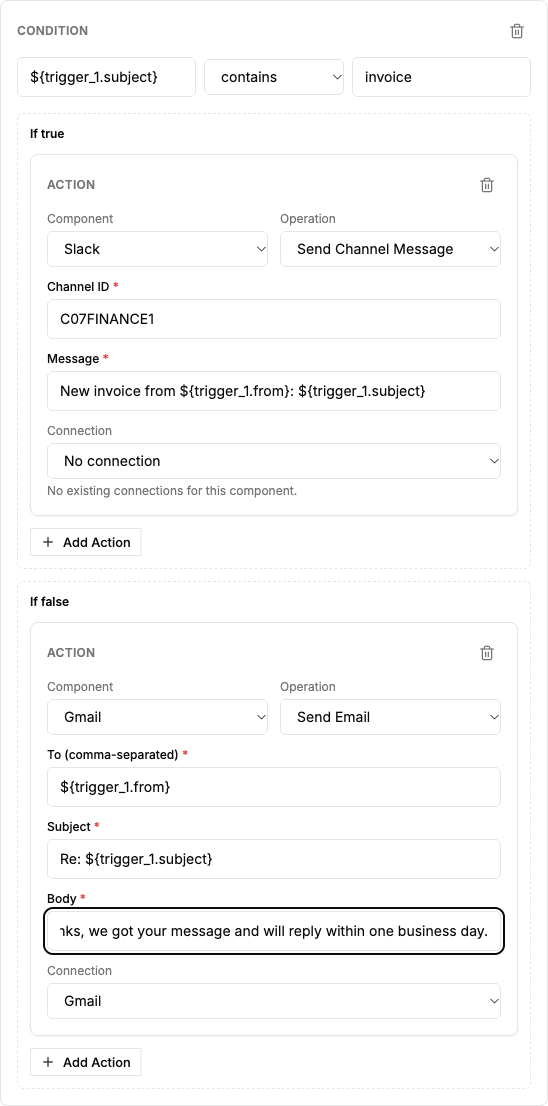Focus the Channel ID field C07FINANCE1

tap(274, 319)
